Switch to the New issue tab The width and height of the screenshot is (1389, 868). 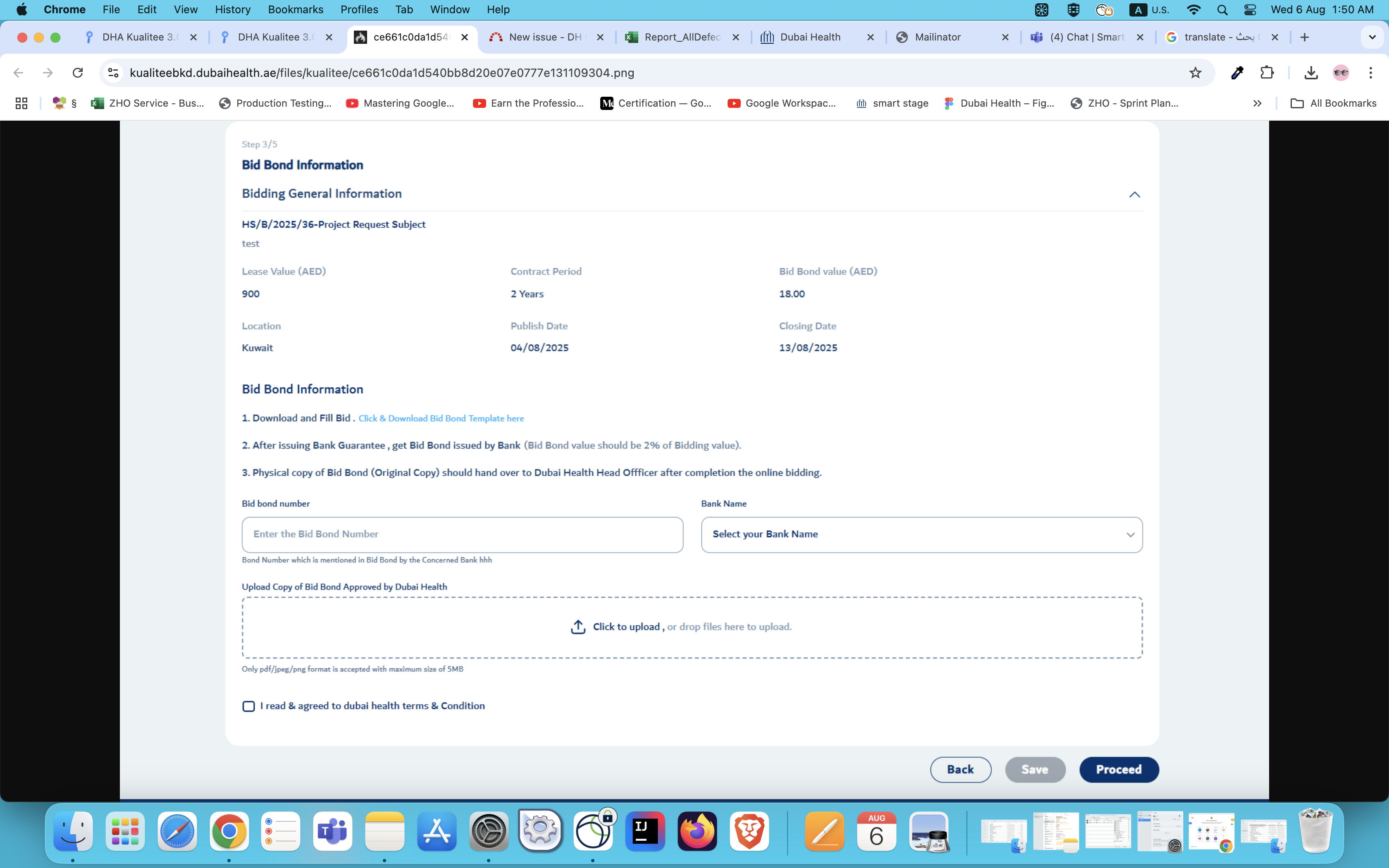[x=546, y=37]
